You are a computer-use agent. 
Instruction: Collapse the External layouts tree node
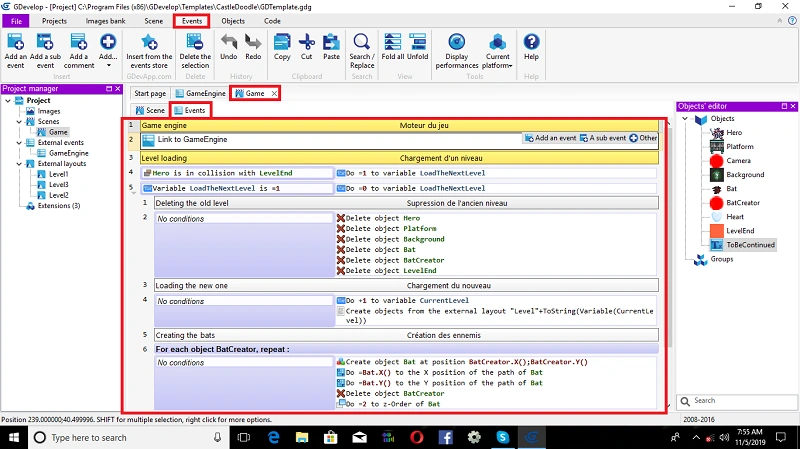(19, 163)
